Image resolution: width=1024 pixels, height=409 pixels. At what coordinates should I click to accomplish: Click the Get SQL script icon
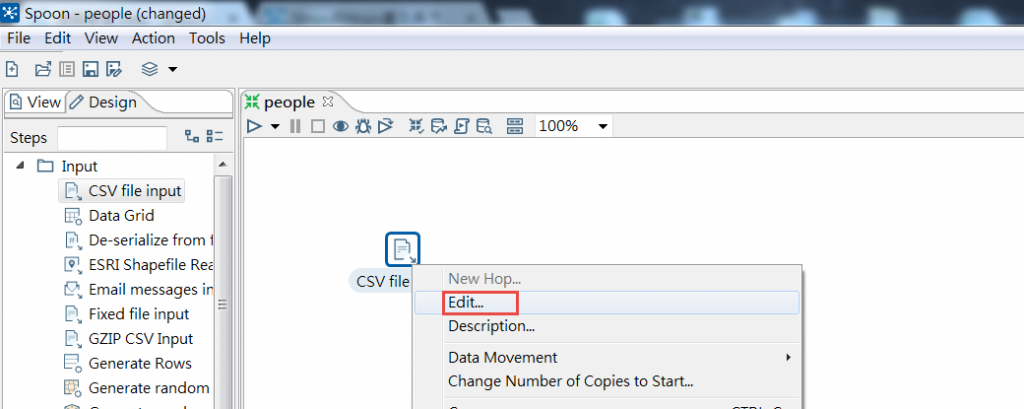pos(461,126)
